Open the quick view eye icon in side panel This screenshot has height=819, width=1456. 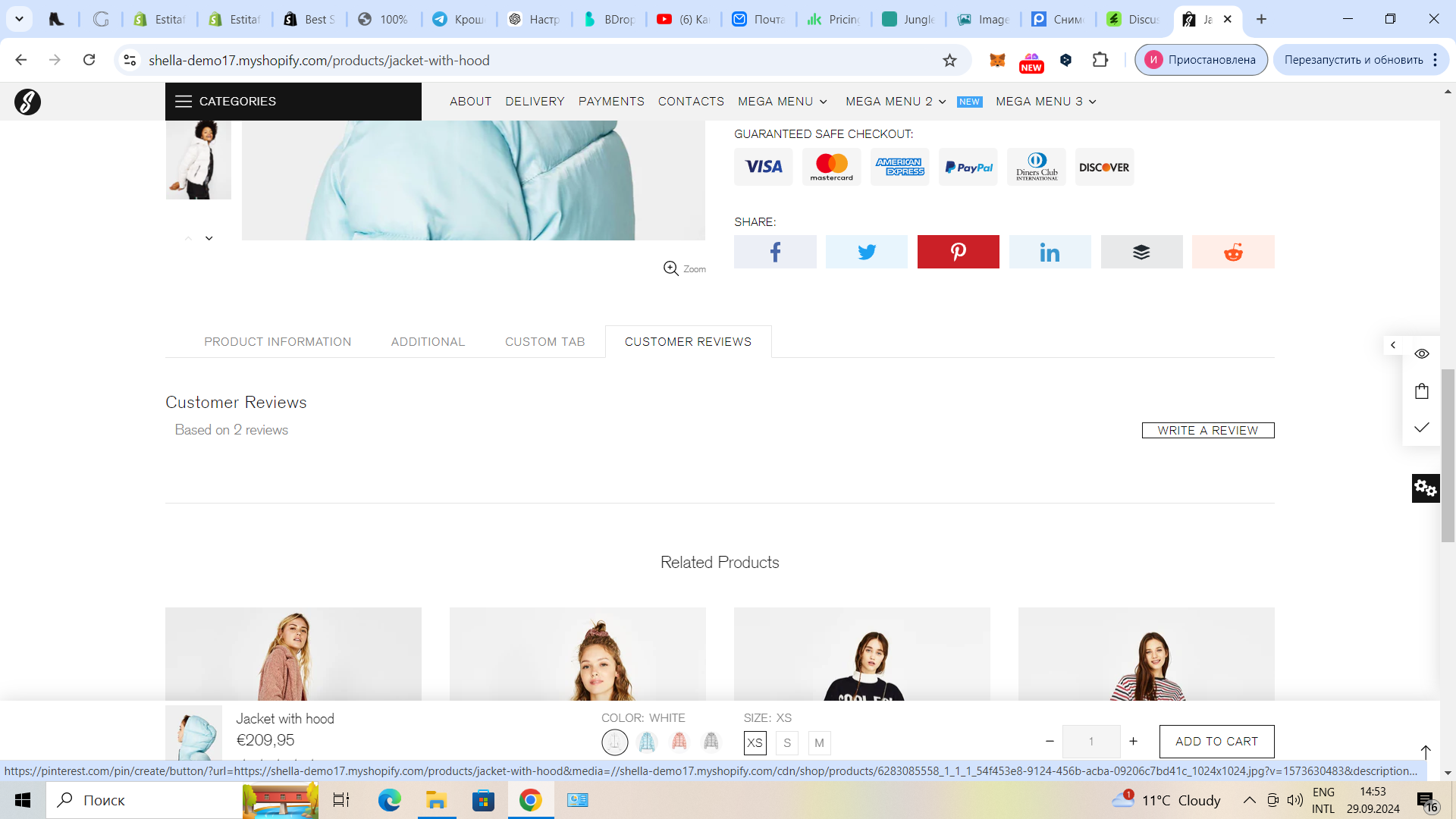(1422, 354)
